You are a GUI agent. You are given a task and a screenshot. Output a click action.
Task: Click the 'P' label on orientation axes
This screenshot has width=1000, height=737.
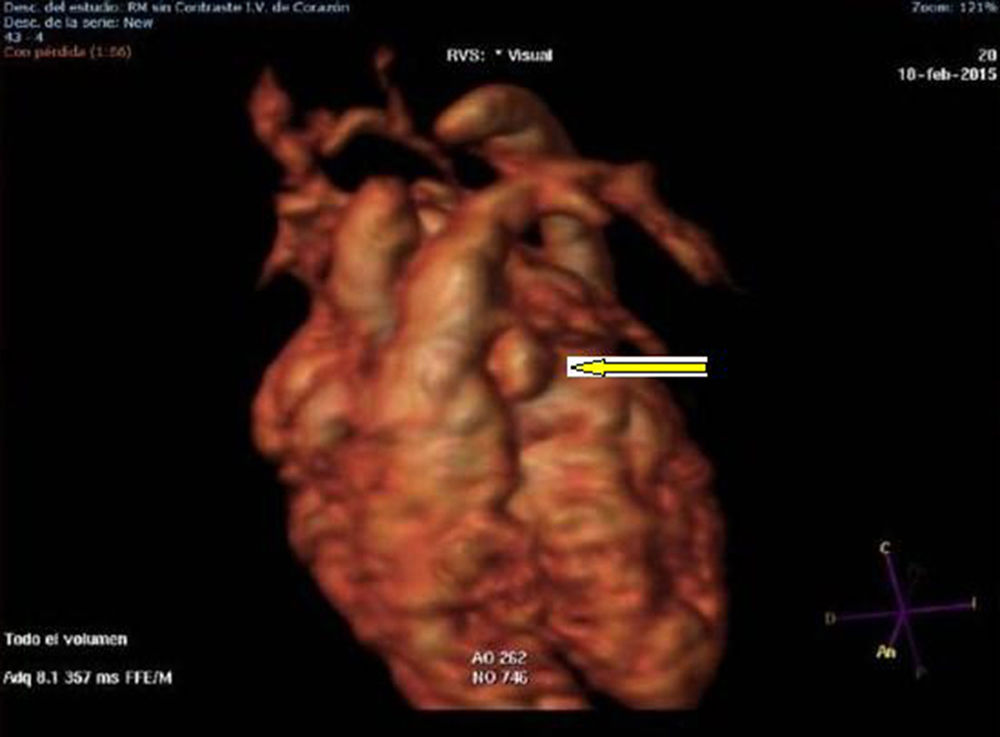pyautogui.click(x=919, y=673)
